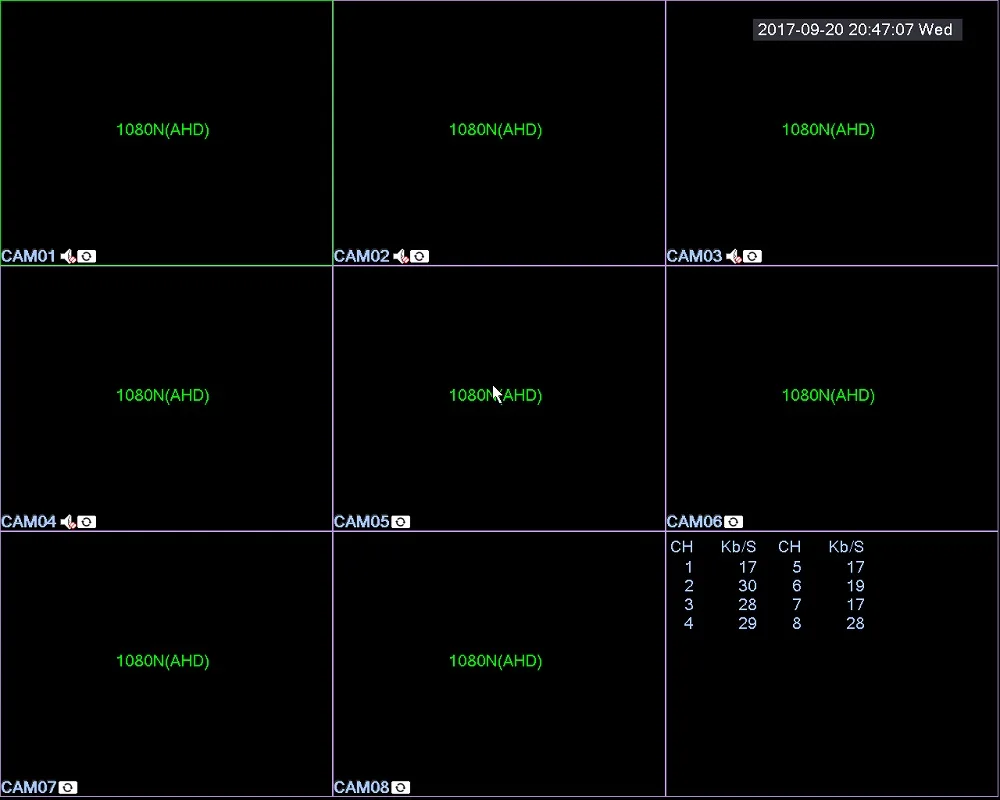Click the bitrate value 19 for channel 6
This screenshot has height=800, width=1000.
[855, 586]
